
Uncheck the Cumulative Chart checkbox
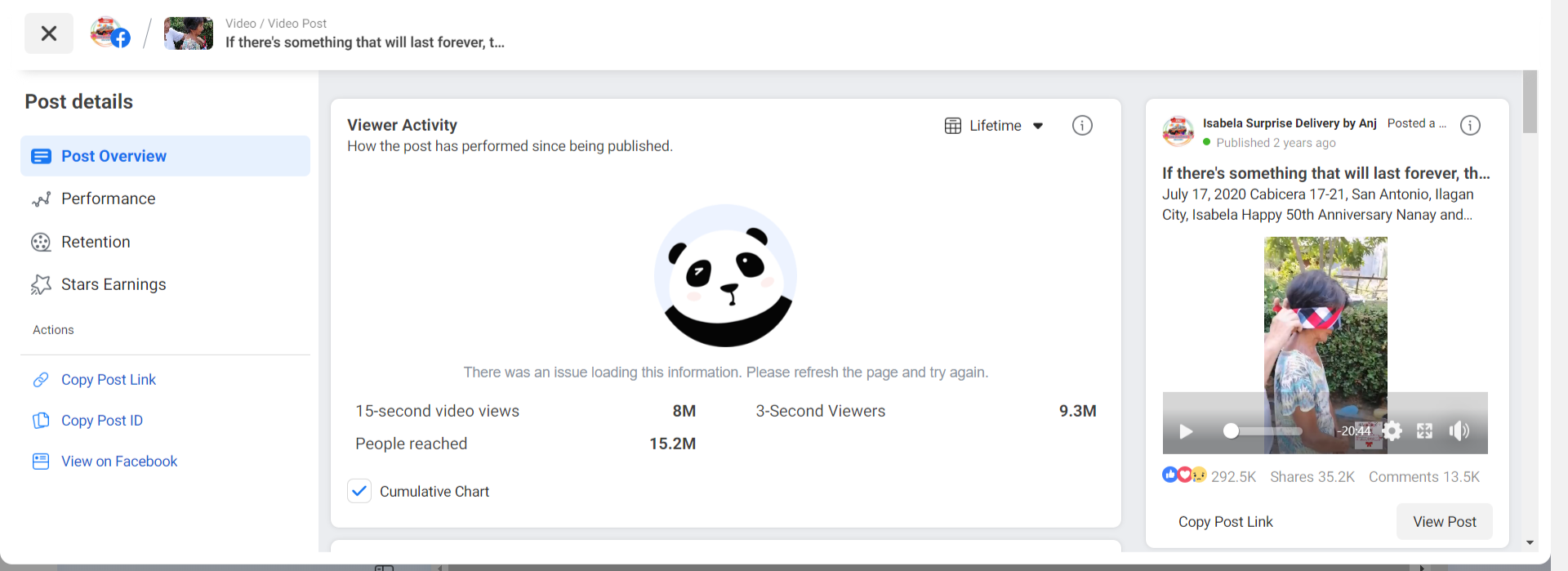pyautogui.click(x=359, y=491)
